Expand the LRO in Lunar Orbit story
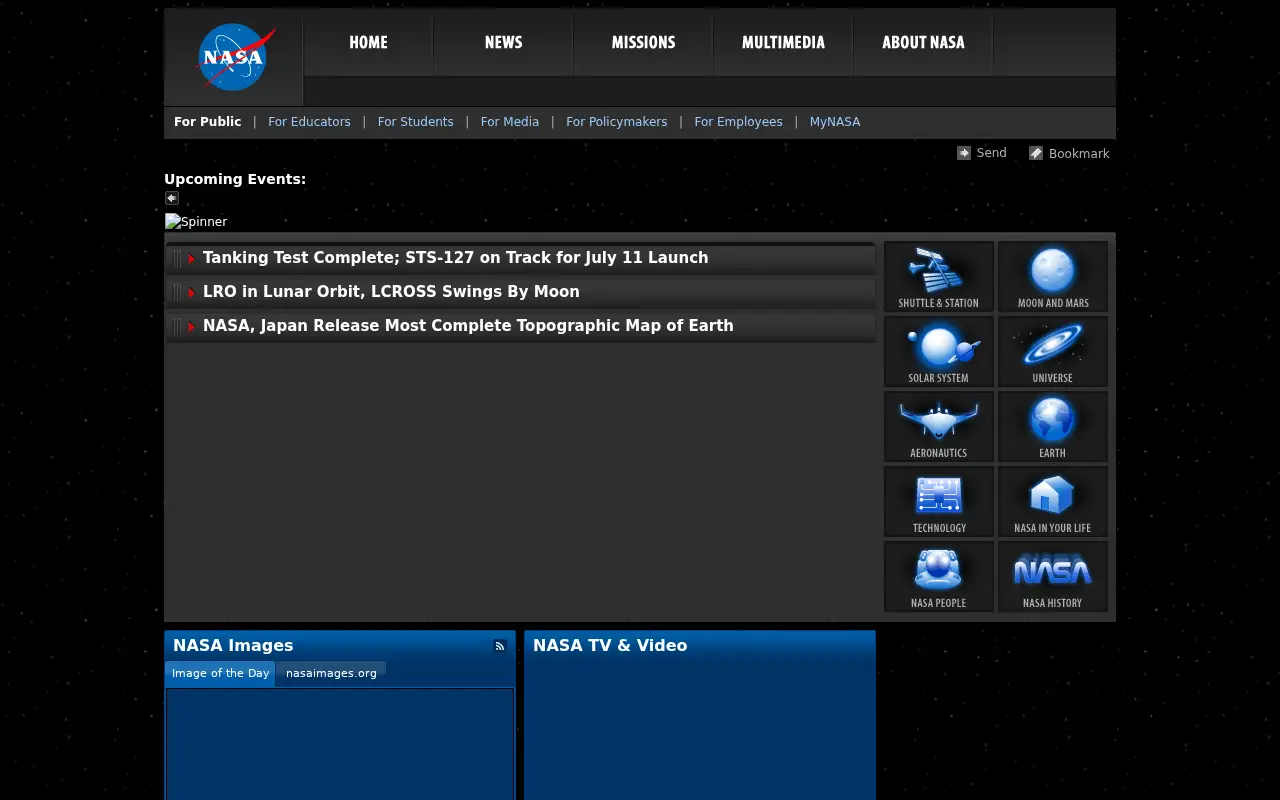The width and height of the screenshot is (1280, 800). 521,292
